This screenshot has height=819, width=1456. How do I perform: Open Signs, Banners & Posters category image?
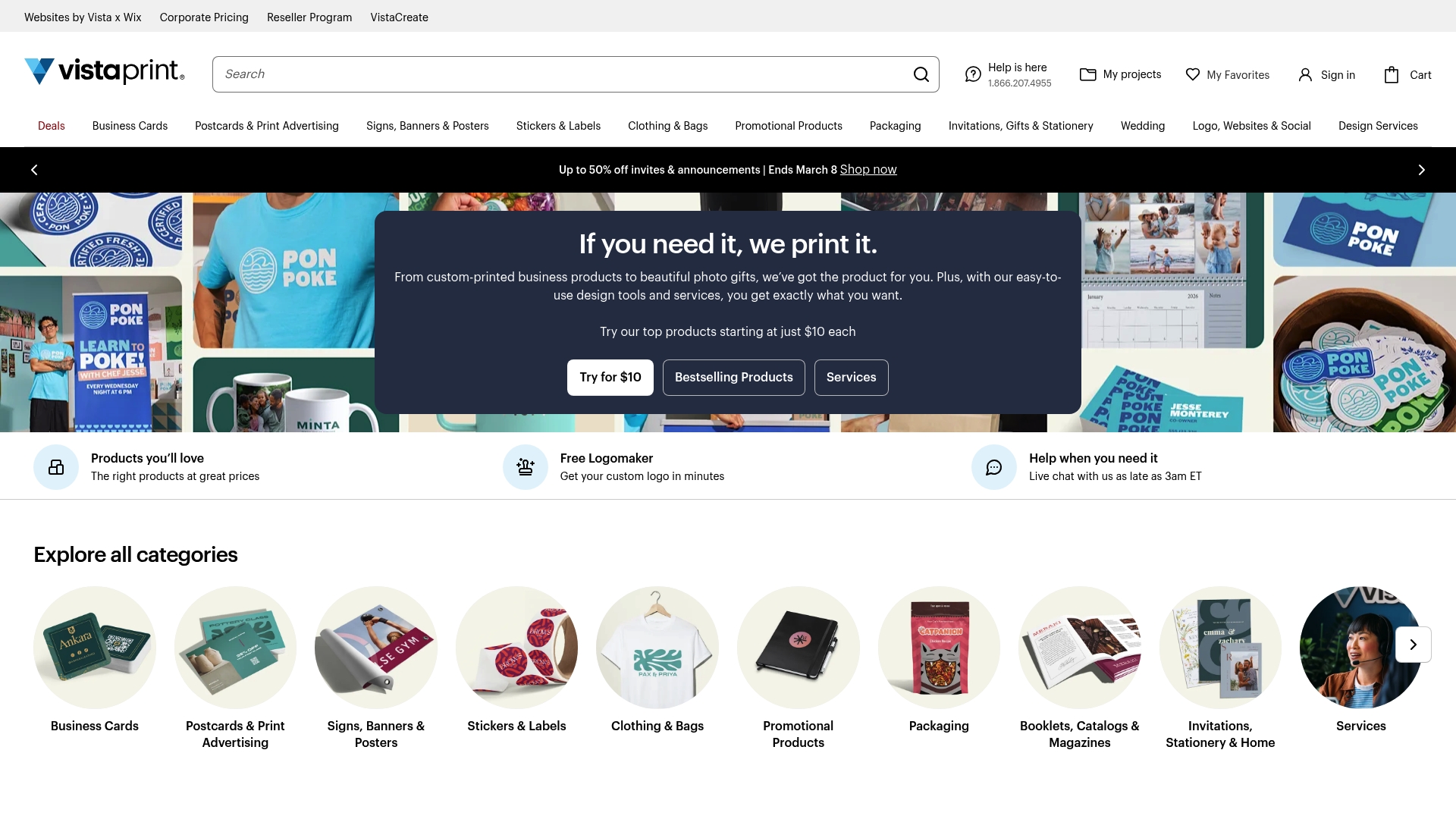click(x=376, y=648)
